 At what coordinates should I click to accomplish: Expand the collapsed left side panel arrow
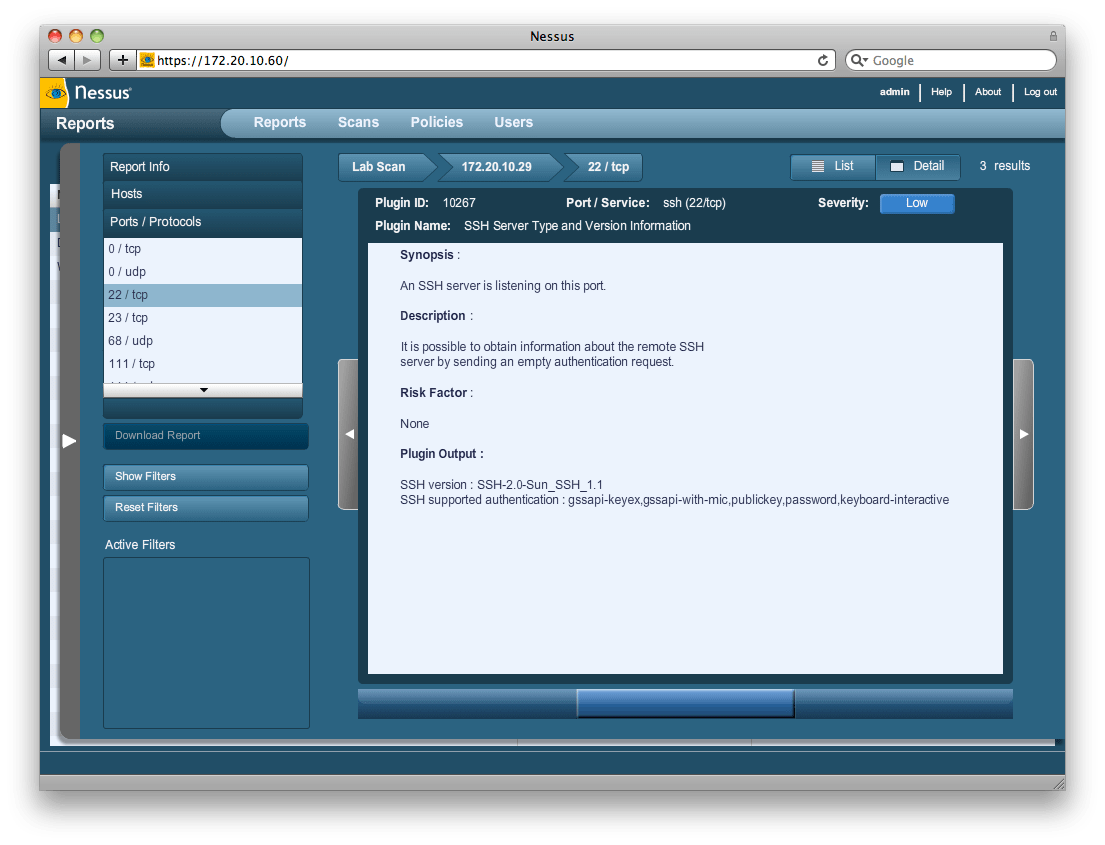point(69,441)
